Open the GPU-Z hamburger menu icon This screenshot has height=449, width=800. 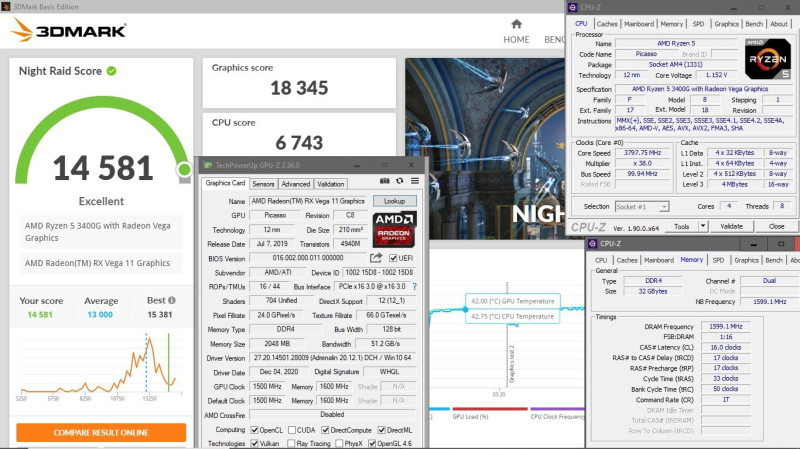(415, 181)
